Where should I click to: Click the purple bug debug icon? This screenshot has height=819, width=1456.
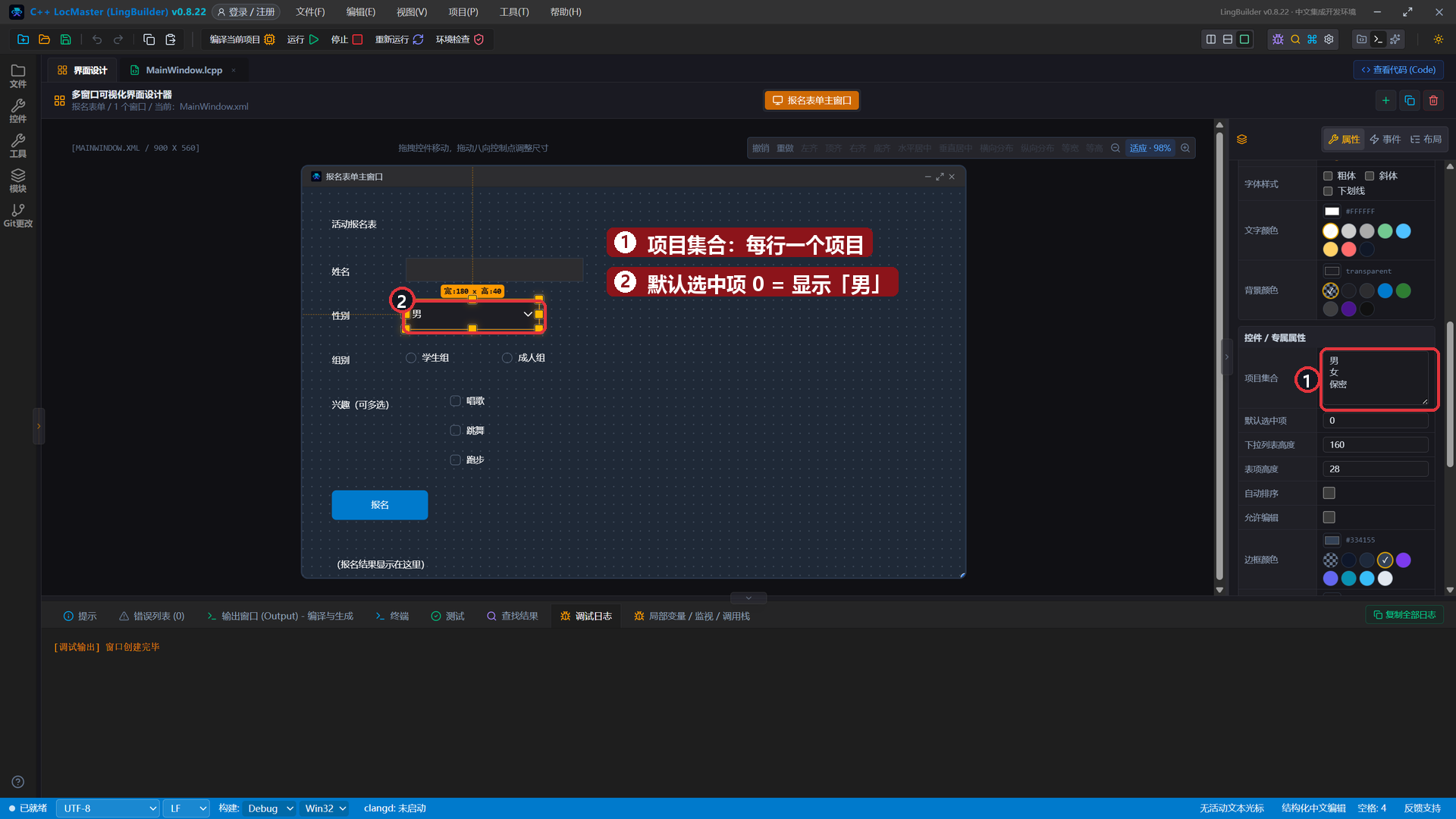[1278, 39]
